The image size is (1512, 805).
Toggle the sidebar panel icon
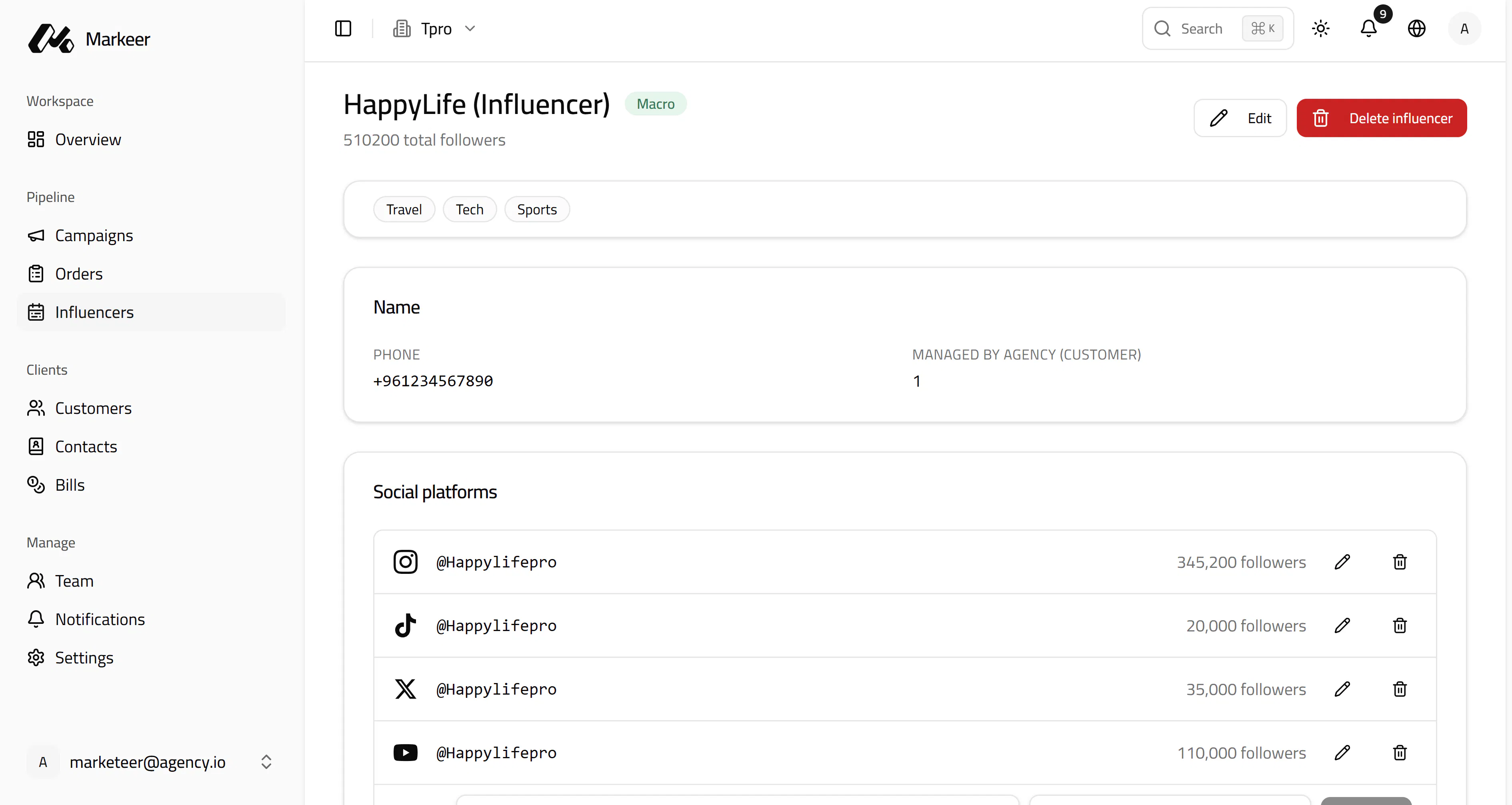(x=343, y=28)
